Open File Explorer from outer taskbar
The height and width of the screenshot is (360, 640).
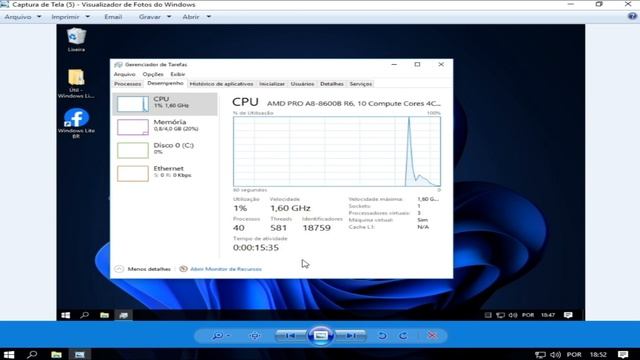[56, 354]
